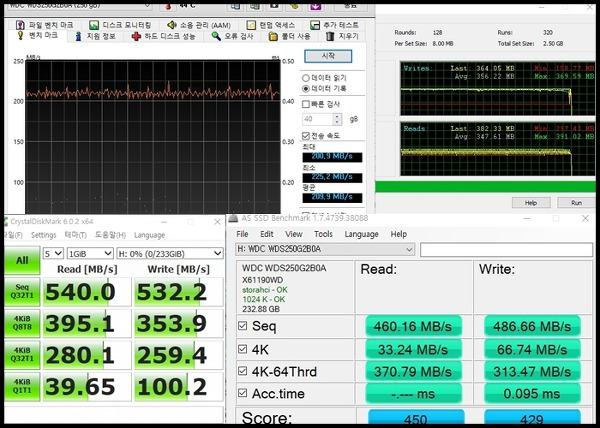Click the green progress bar above the Help button
Screen dimensions: 600x428
coord(485,187)
